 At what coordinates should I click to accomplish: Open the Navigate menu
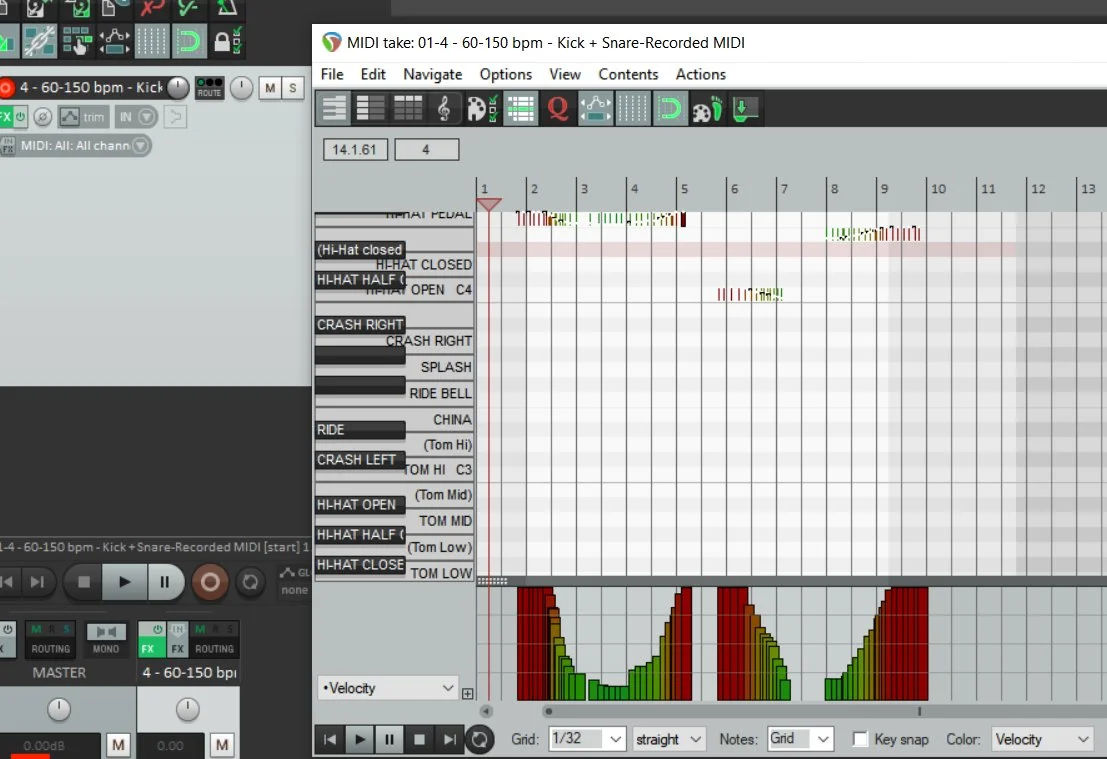433,74
